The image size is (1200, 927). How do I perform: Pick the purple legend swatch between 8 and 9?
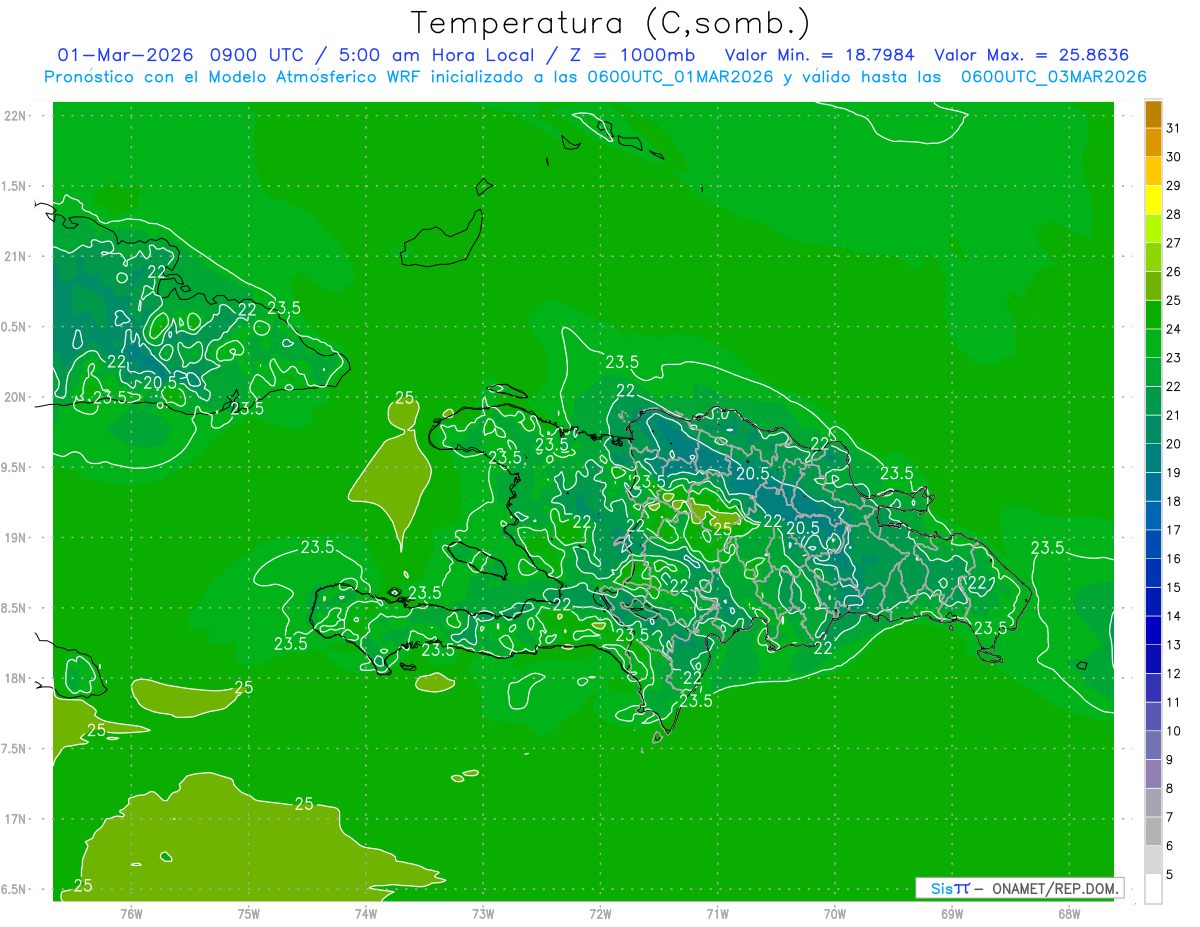1153,774
